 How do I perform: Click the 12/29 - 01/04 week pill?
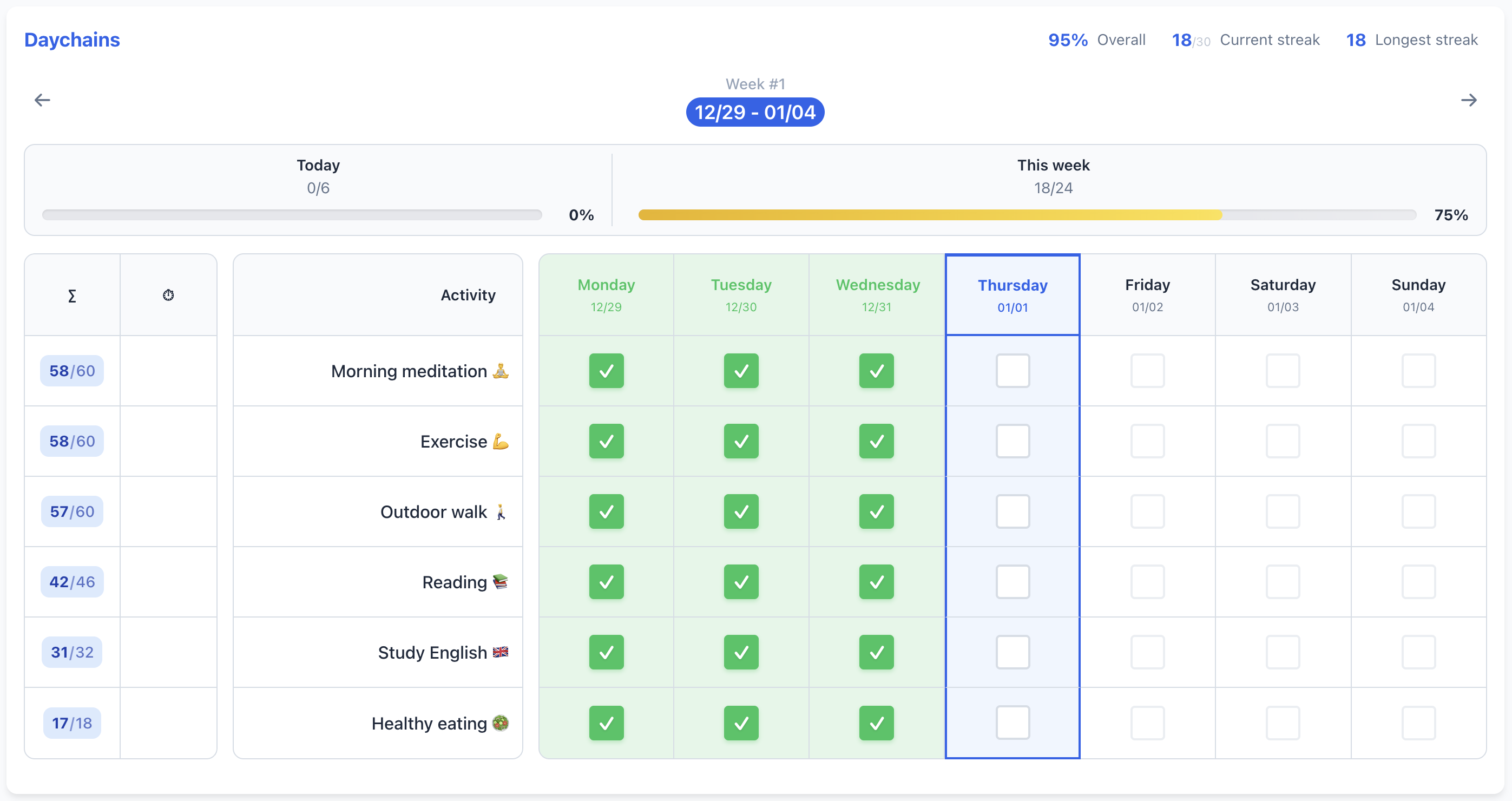pos(755,111)
